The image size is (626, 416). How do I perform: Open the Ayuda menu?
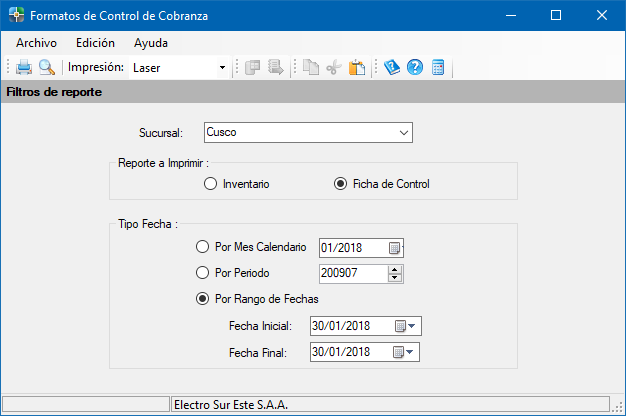(x=151, y=43)
